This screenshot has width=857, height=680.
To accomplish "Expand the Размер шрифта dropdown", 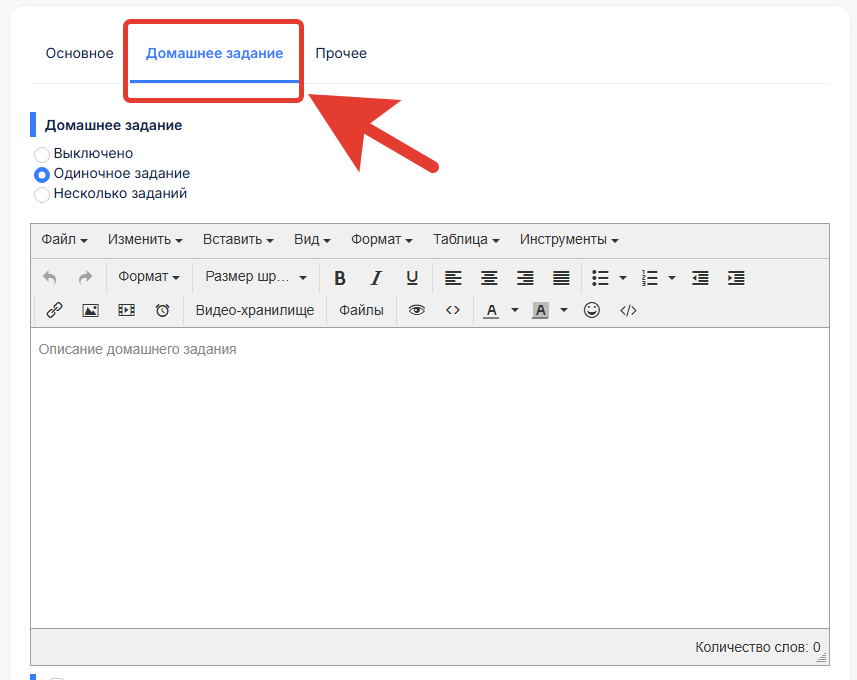I will 256,277.
